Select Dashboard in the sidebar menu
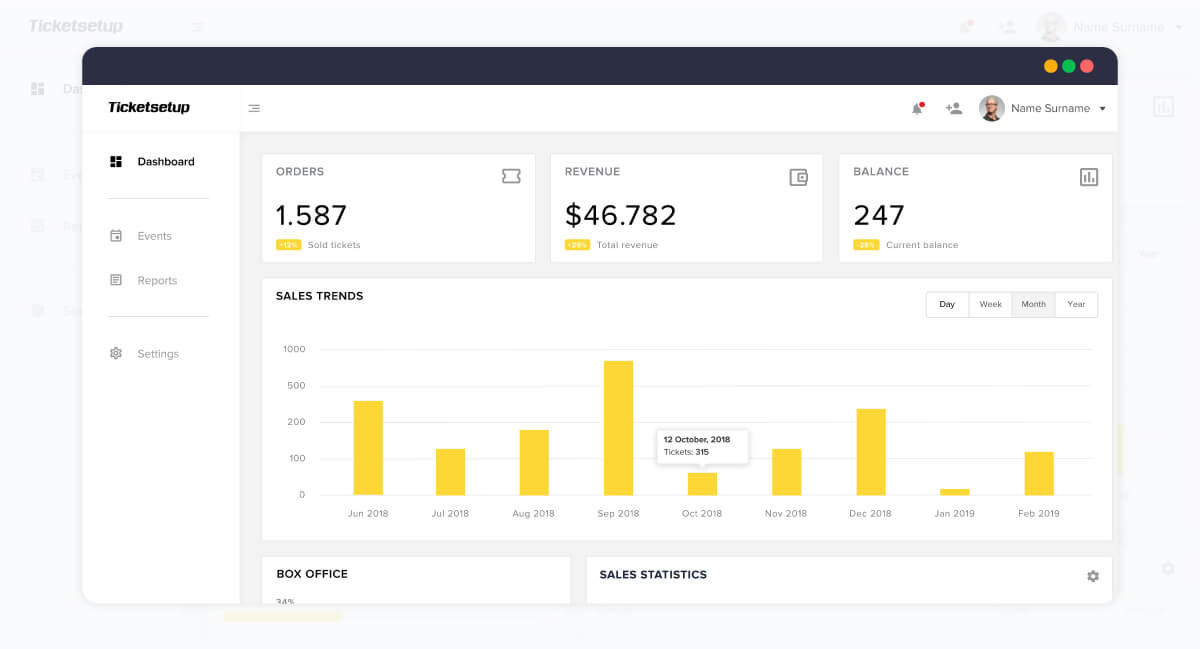The height and width of the screenshot is (649, 1200). tap(165, 161)
